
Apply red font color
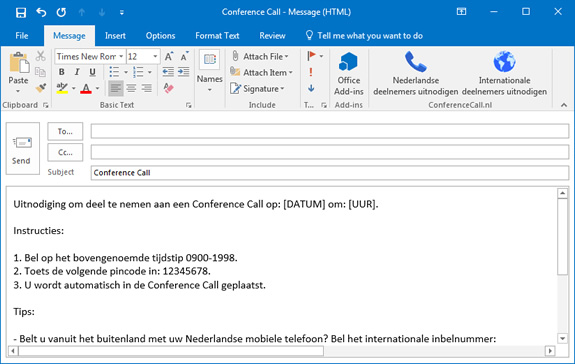click(x=86, y=88)
